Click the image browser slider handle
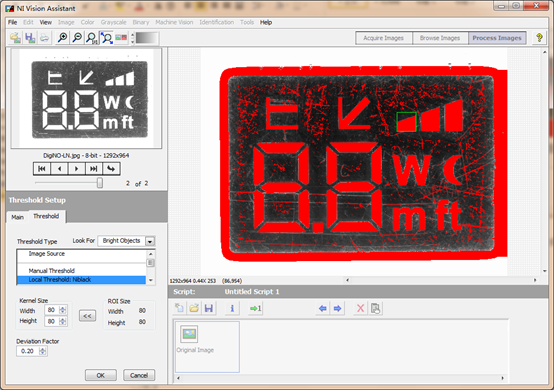 [x=100, y=183]
